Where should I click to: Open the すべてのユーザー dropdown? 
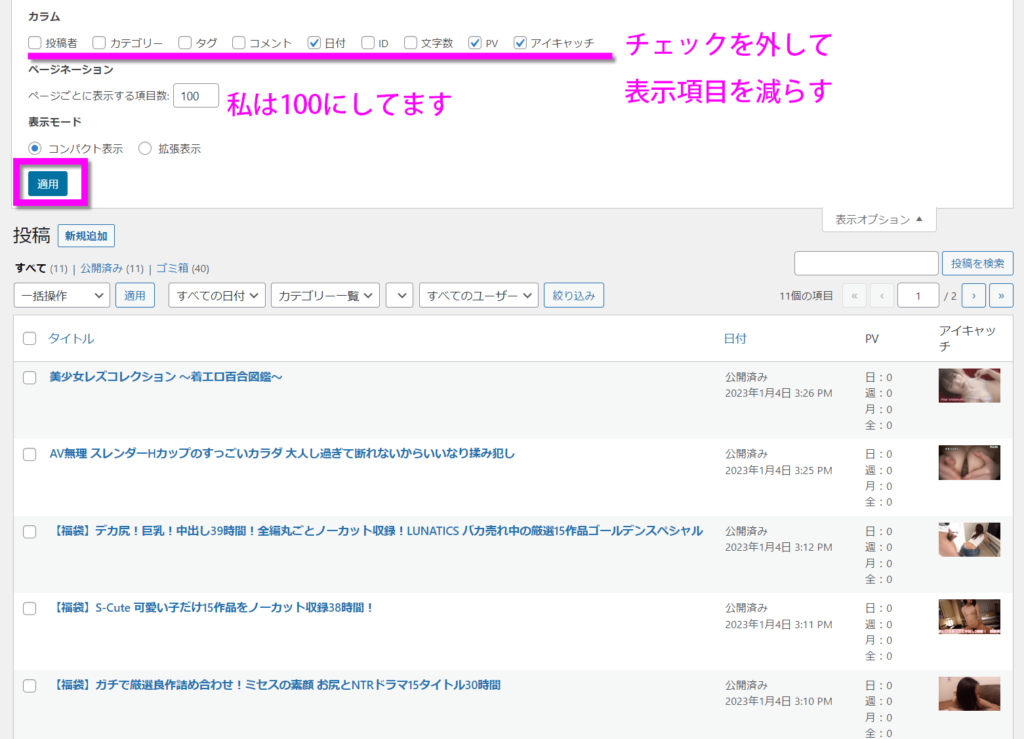point(479,295)
